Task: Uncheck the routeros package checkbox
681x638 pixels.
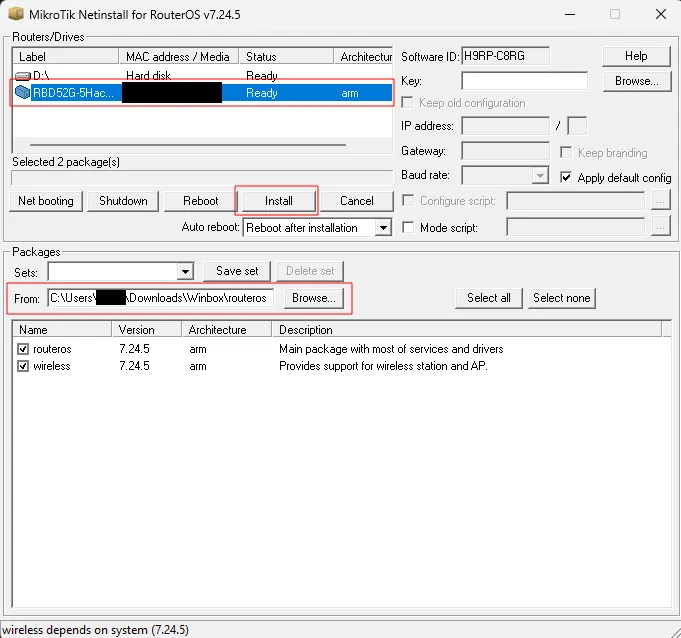Action: point(23,349)
